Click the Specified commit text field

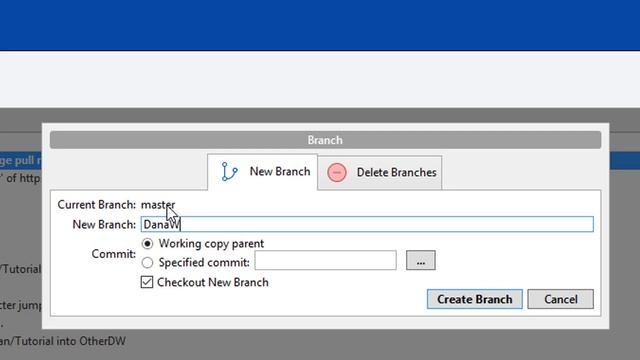325,260
